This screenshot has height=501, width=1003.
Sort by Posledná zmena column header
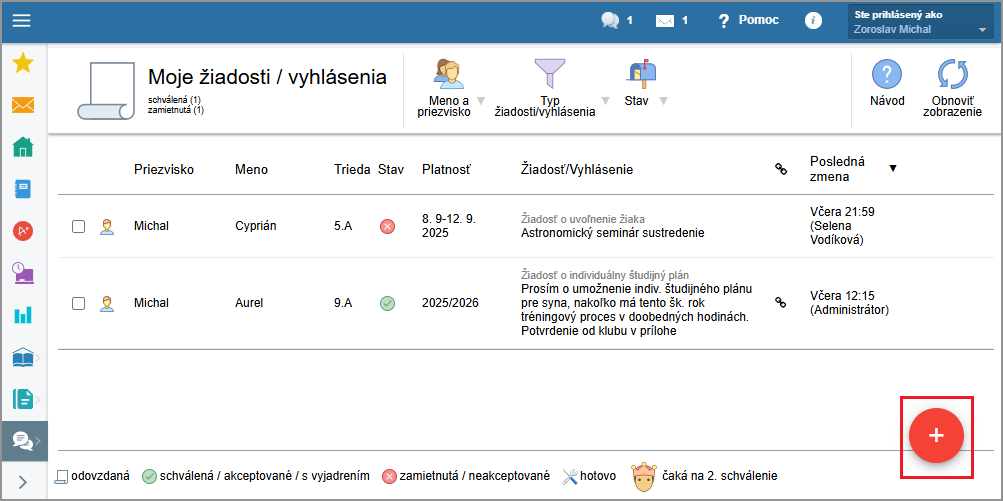tap(838, 169)
